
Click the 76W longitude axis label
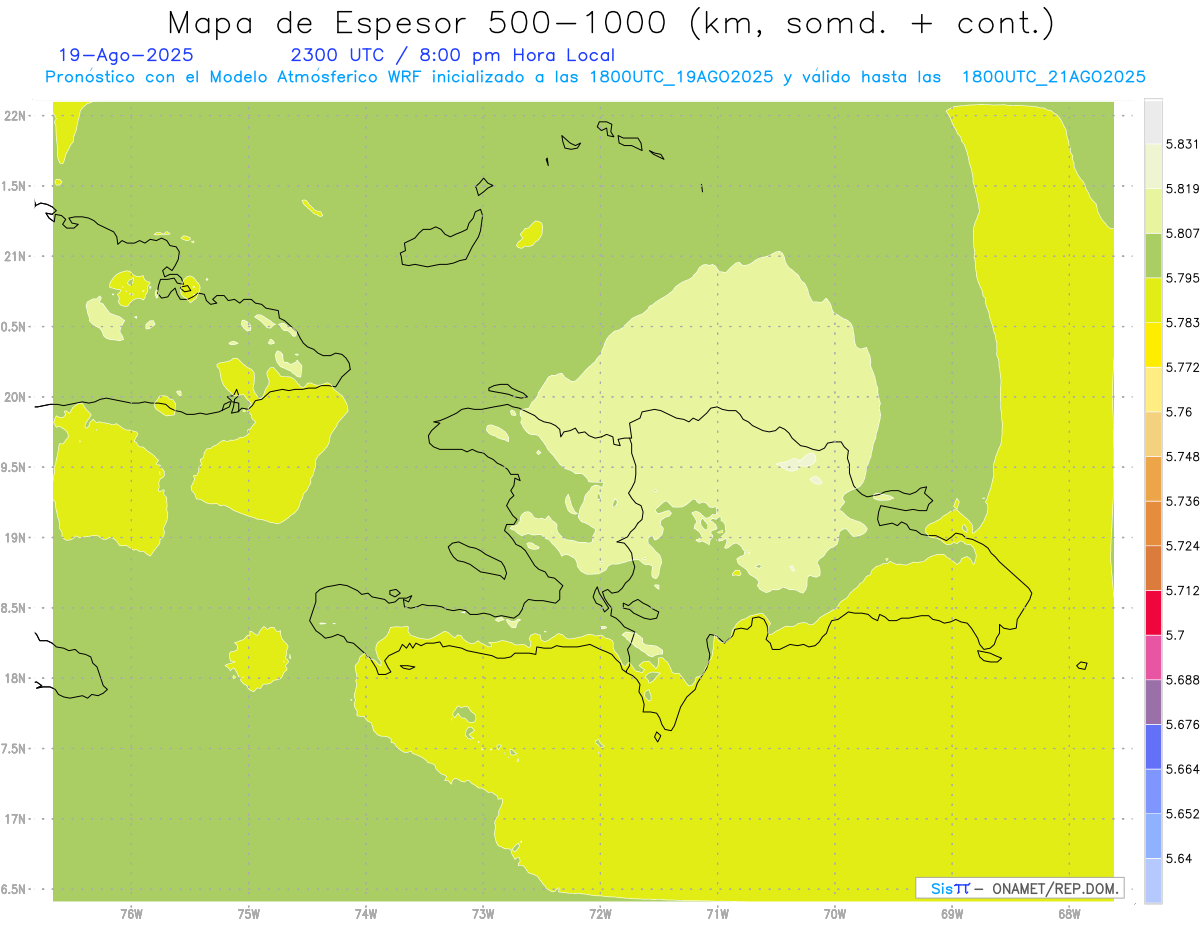[131, 914]
